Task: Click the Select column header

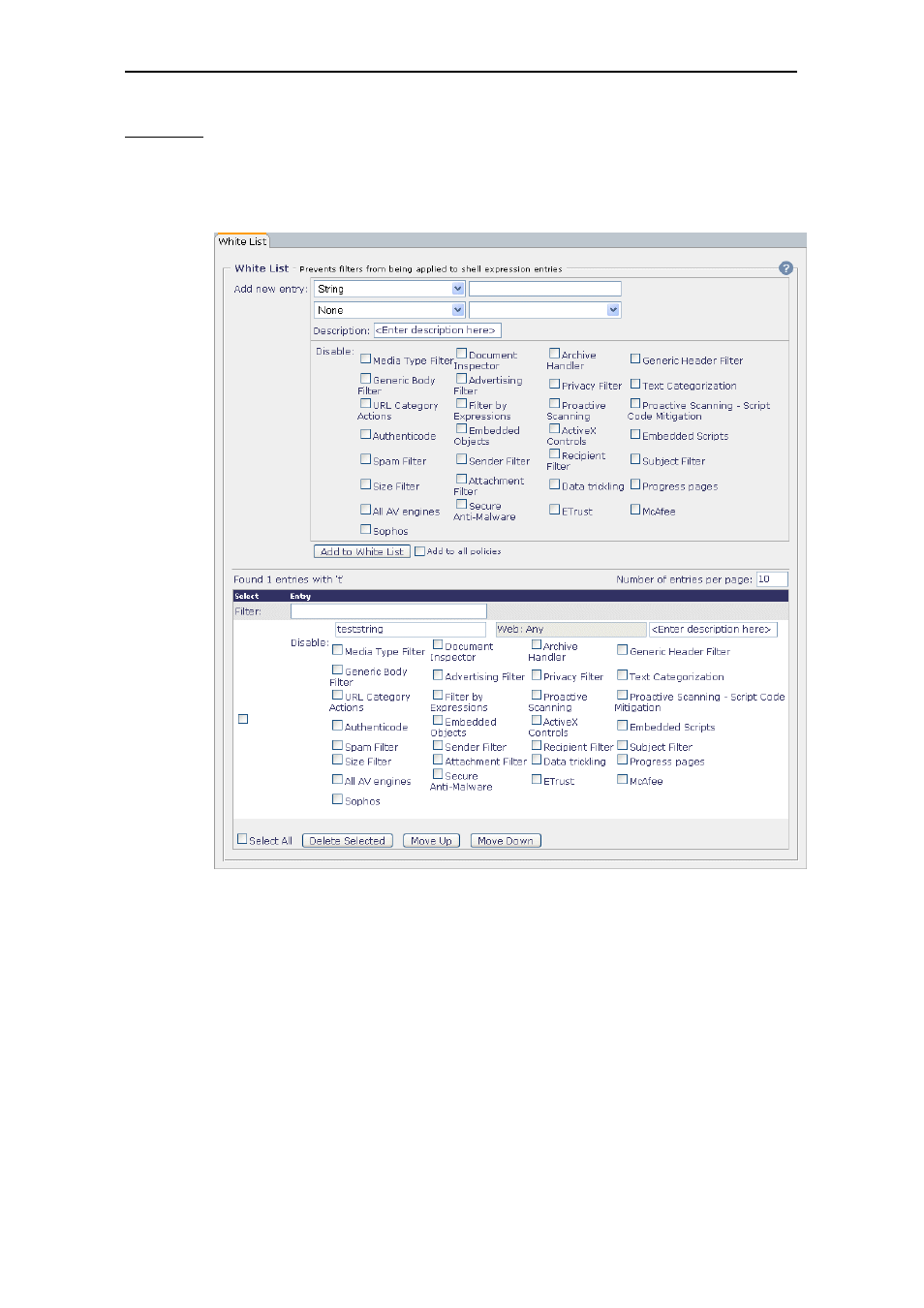Action: click(x=246, y=596)
